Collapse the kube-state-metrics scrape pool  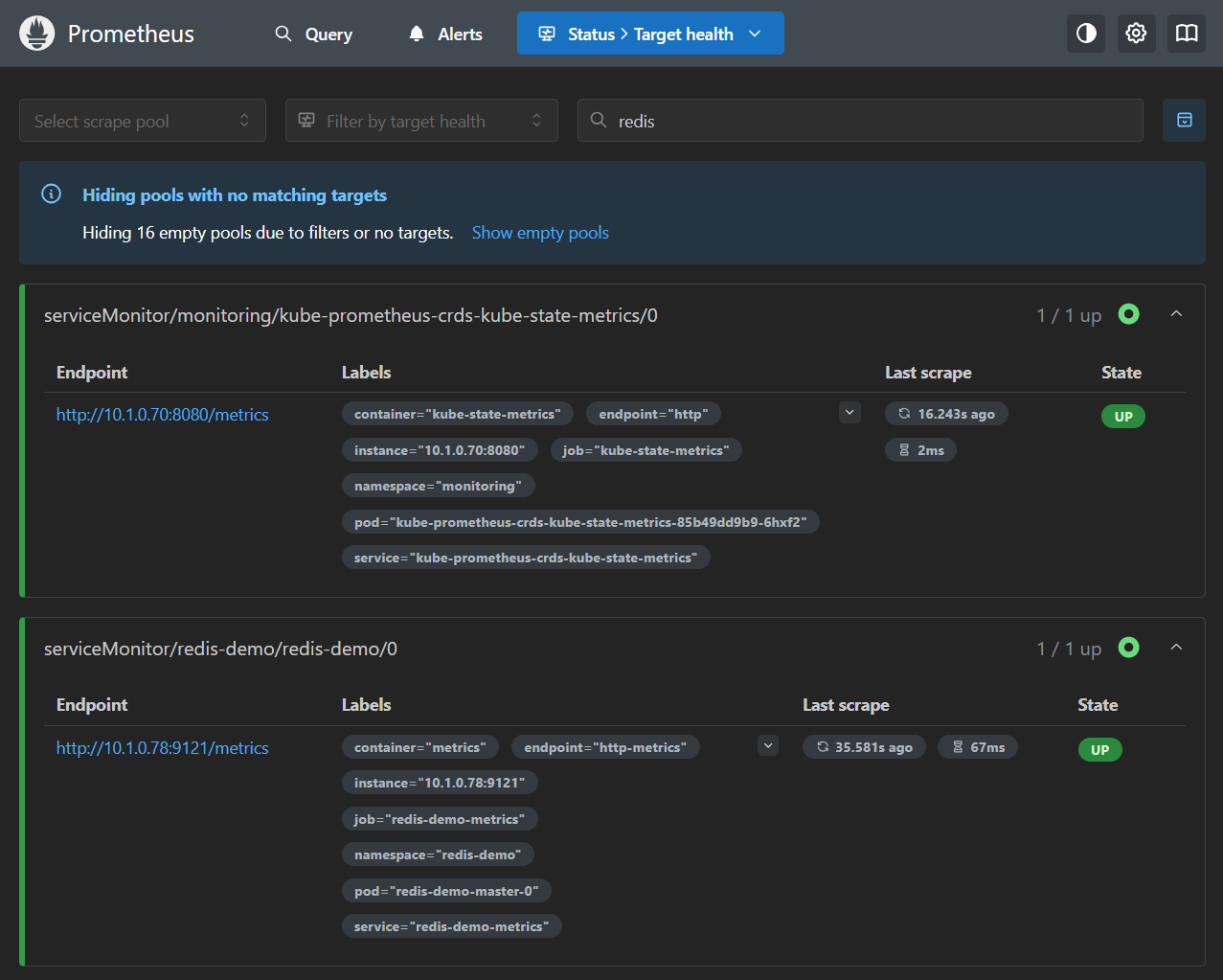coord(1177,314)
